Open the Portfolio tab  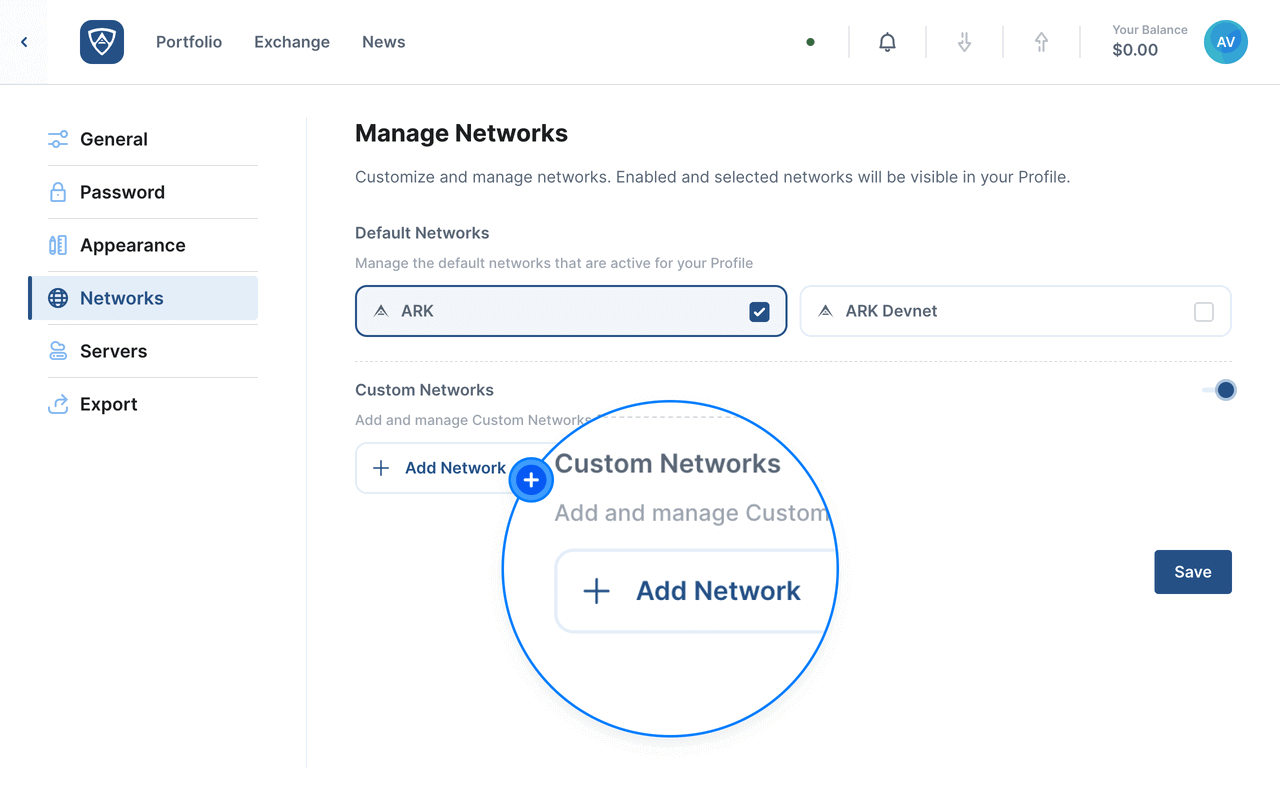189,42
